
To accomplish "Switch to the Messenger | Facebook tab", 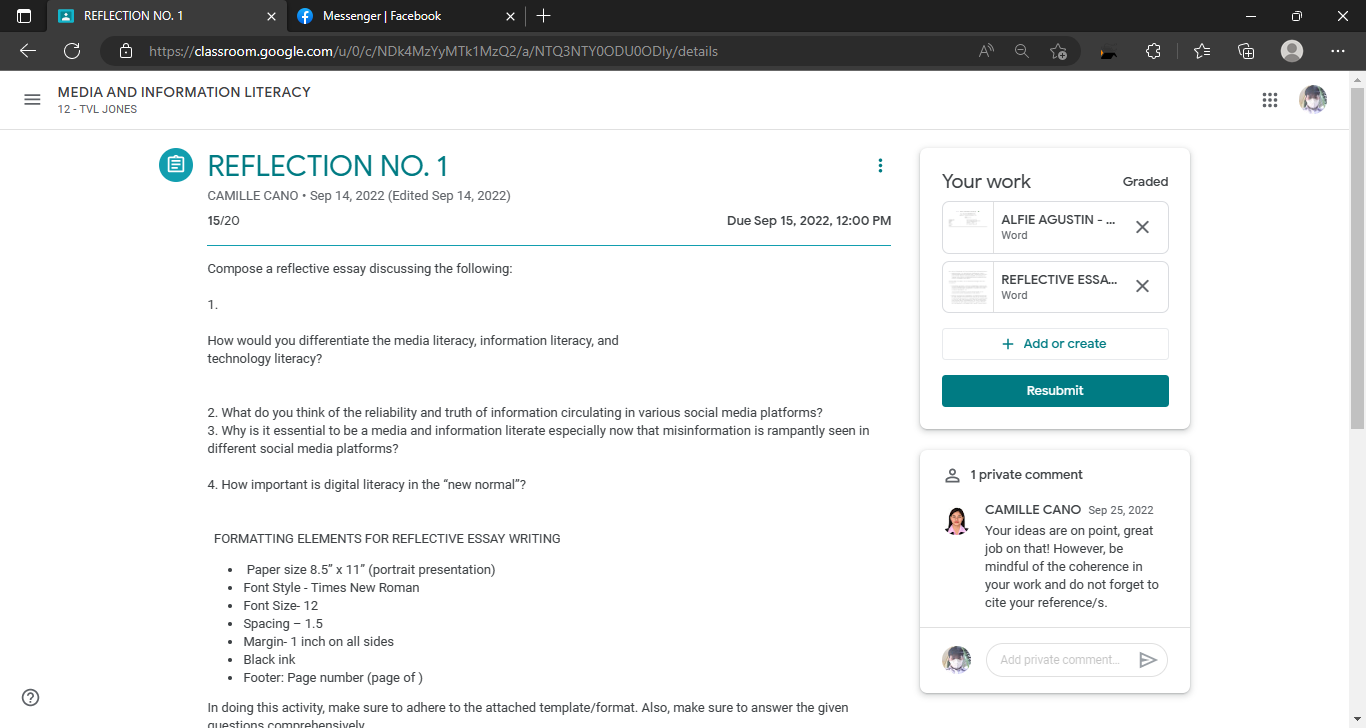I will [405, 16].
